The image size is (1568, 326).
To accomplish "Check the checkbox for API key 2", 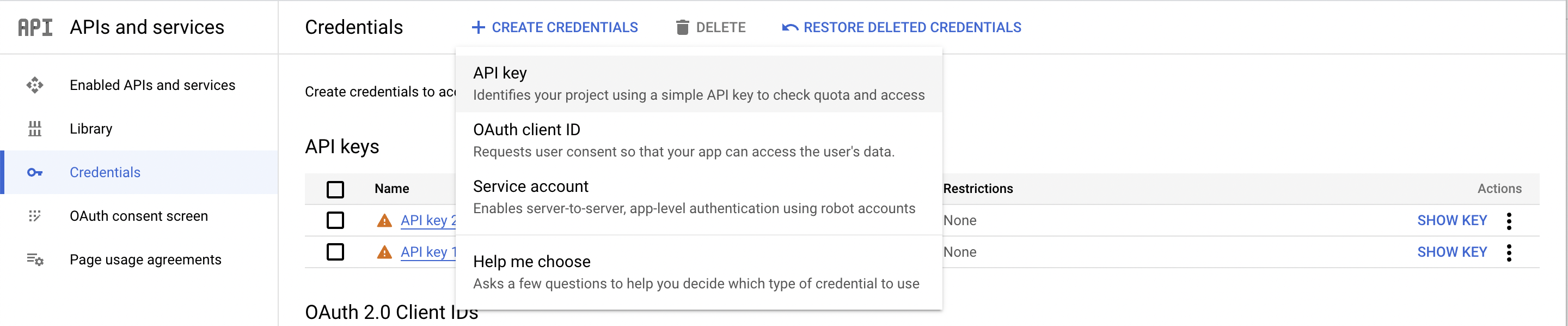I will 336,221.
